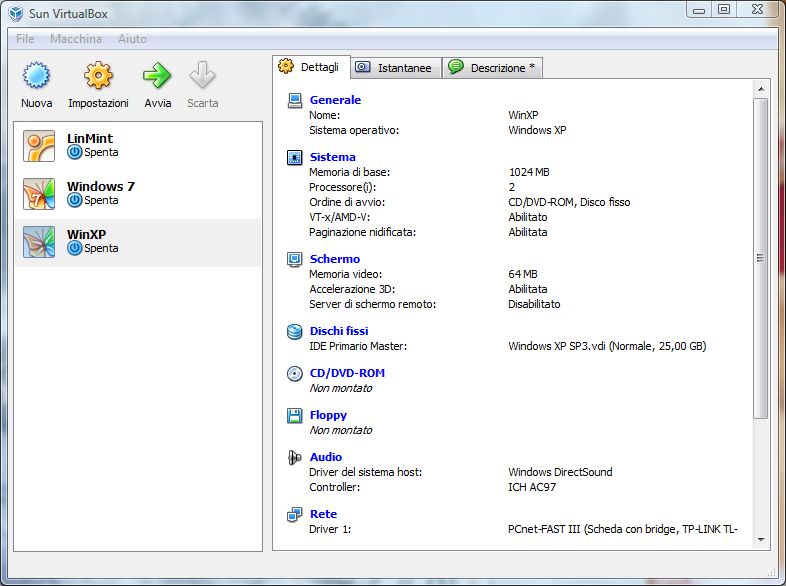Switch to the Descrizione tab

click(492, 68)
